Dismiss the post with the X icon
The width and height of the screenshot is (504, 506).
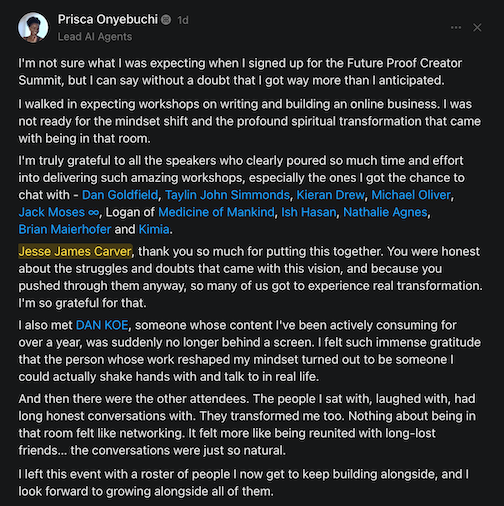pyautogui.click(x=477, y=27)
